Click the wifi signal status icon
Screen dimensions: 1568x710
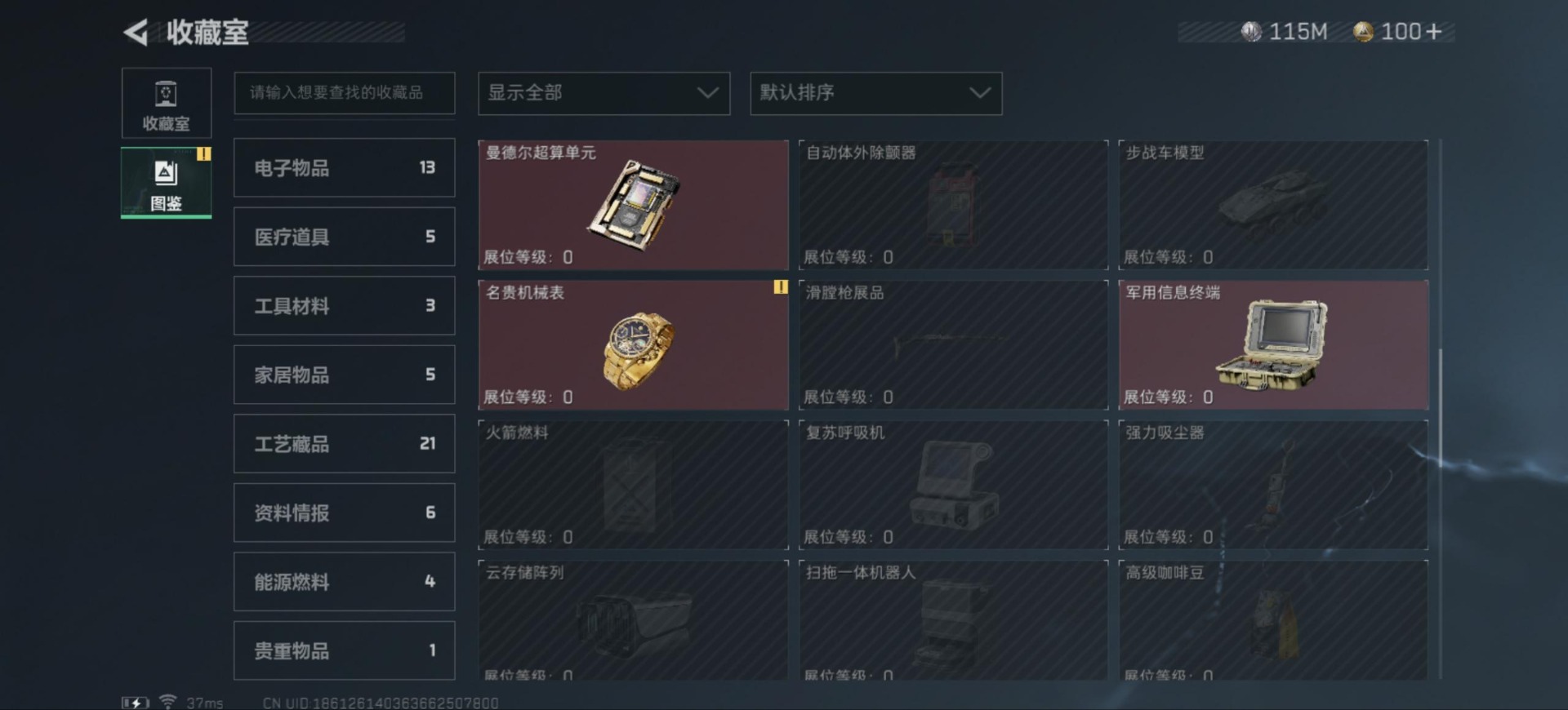coord(167,702)
